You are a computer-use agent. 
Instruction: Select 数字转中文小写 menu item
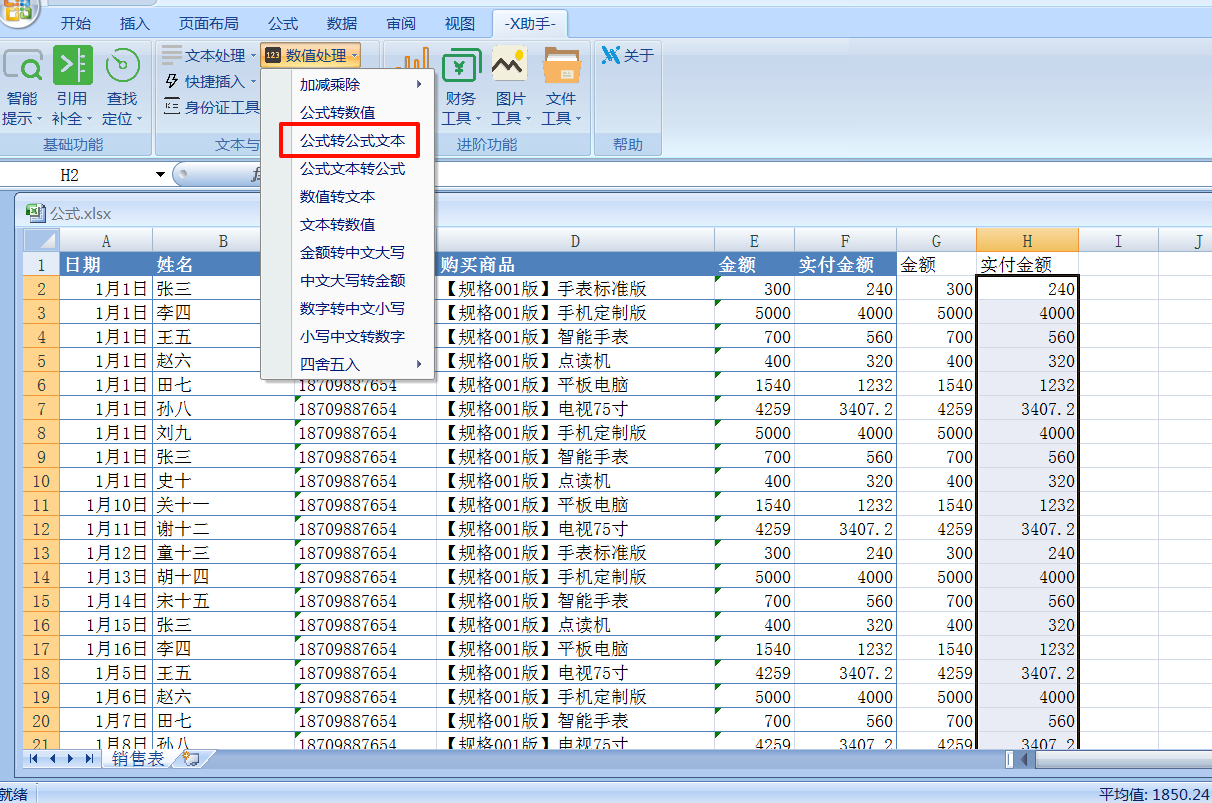pos(348,309)
